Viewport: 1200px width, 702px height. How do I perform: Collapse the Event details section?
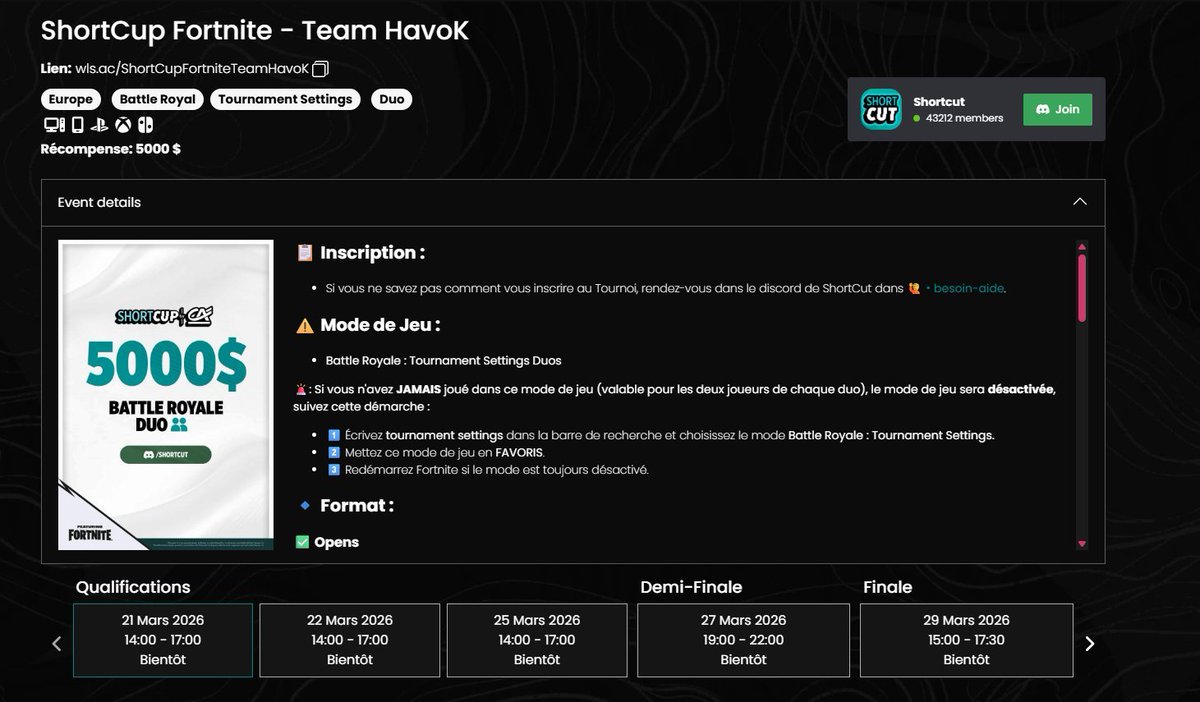tap(1079, 202)
